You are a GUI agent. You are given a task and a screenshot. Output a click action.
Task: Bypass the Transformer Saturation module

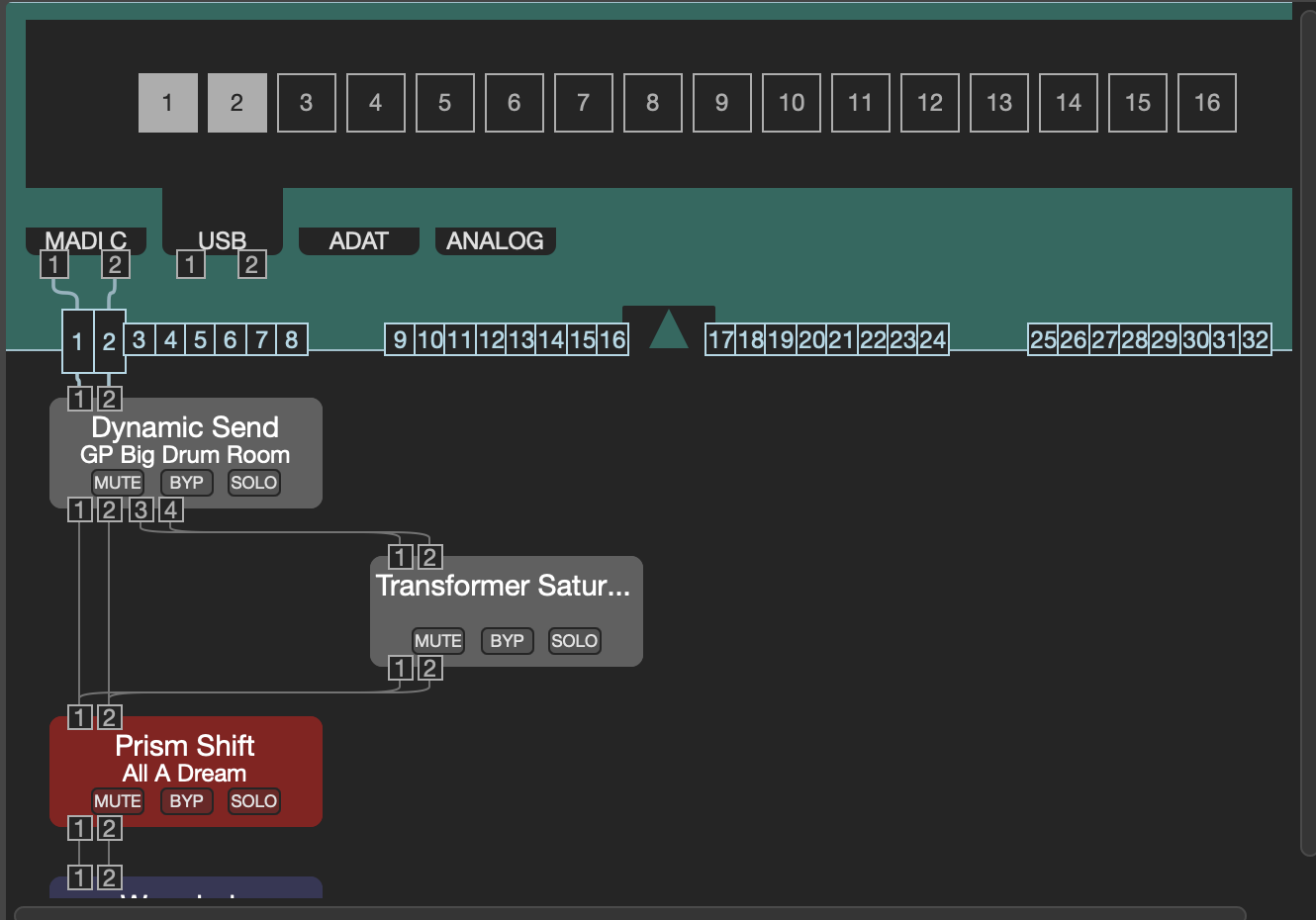507,641
